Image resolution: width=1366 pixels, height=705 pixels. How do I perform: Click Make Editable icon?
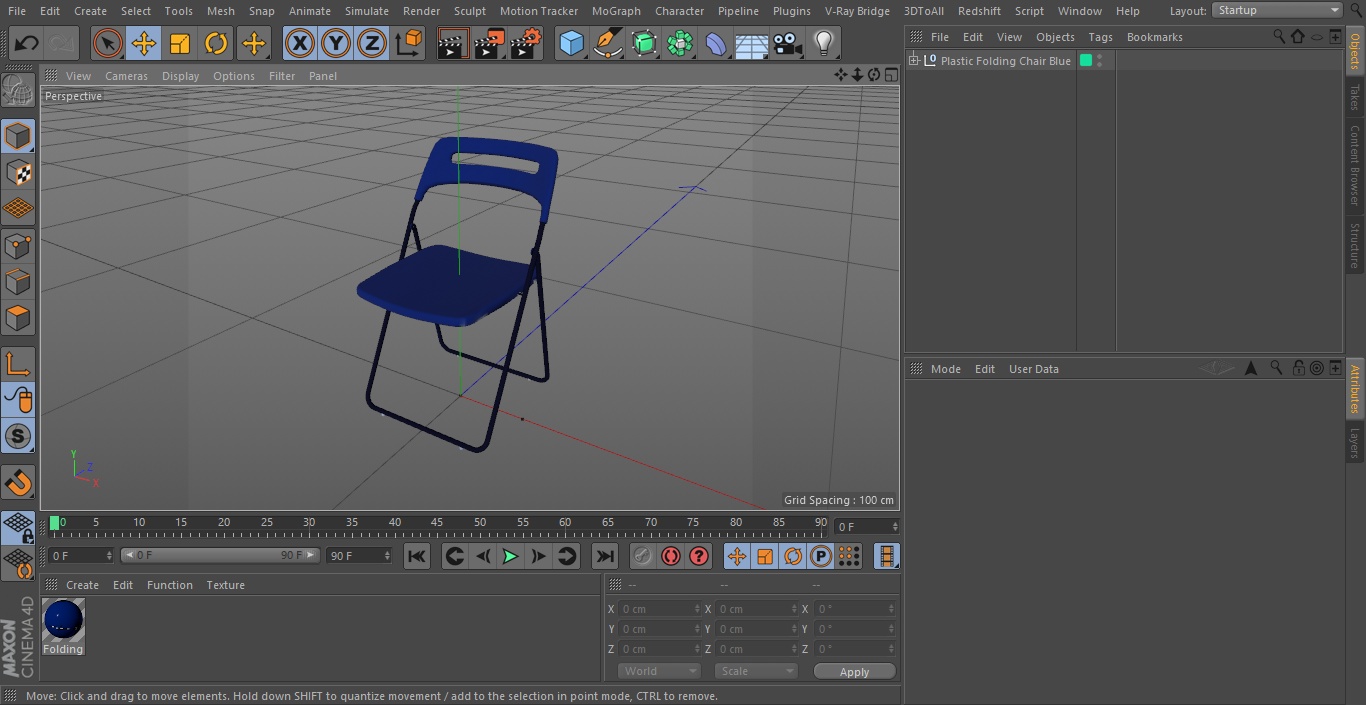pyautogui.click(x=18, y=91)
